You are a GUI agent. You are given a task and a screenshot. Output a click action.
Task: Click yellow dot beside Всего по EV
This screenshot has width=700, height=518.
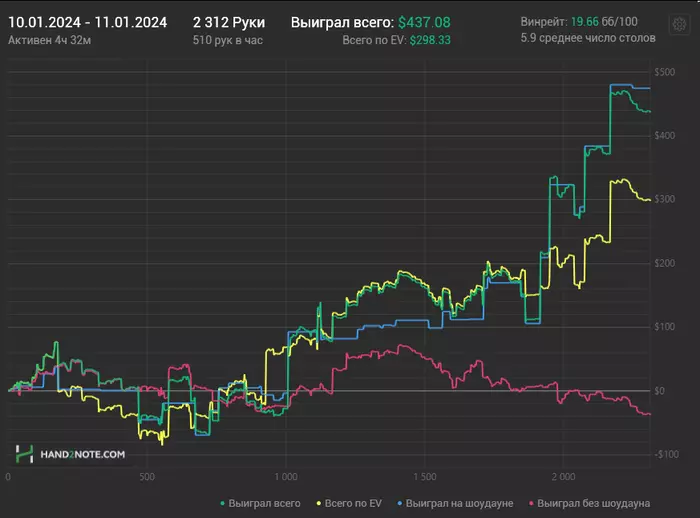tap(319, 504)
